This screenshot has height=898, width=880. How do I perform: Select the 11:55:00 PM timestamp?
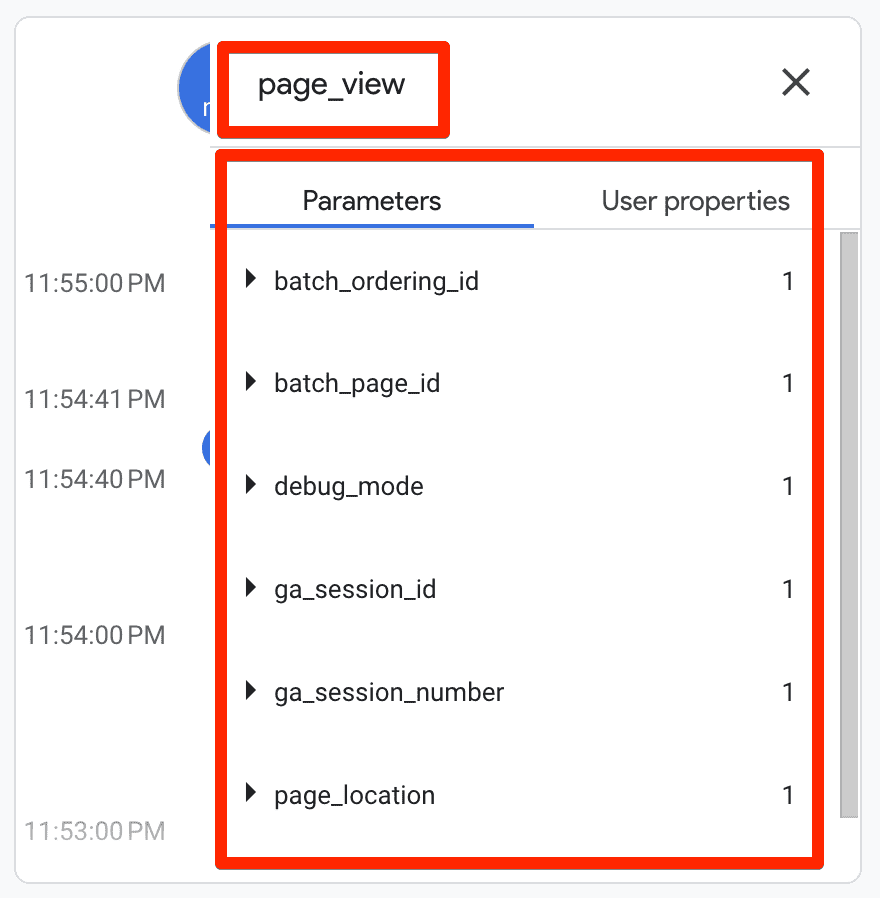click(x=95, y=283)
